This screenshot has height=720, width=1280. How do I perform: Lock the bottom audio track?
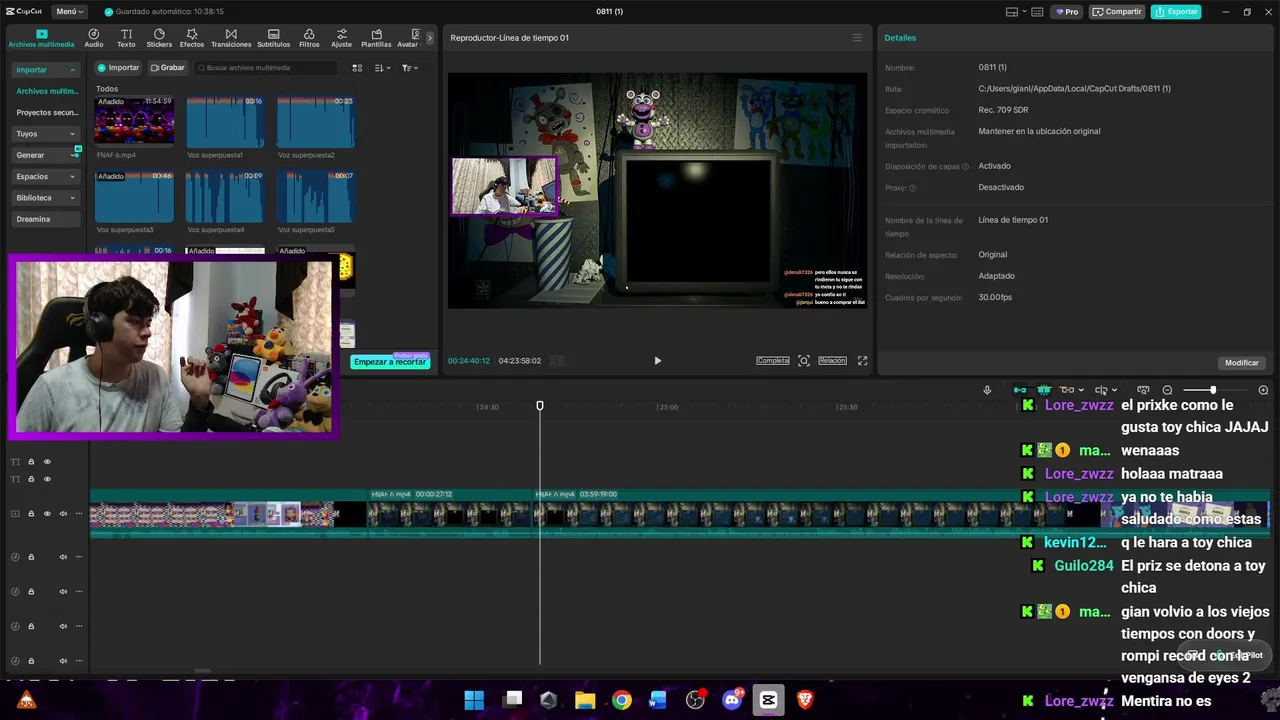pyautogui.click(x=31, y=661)
